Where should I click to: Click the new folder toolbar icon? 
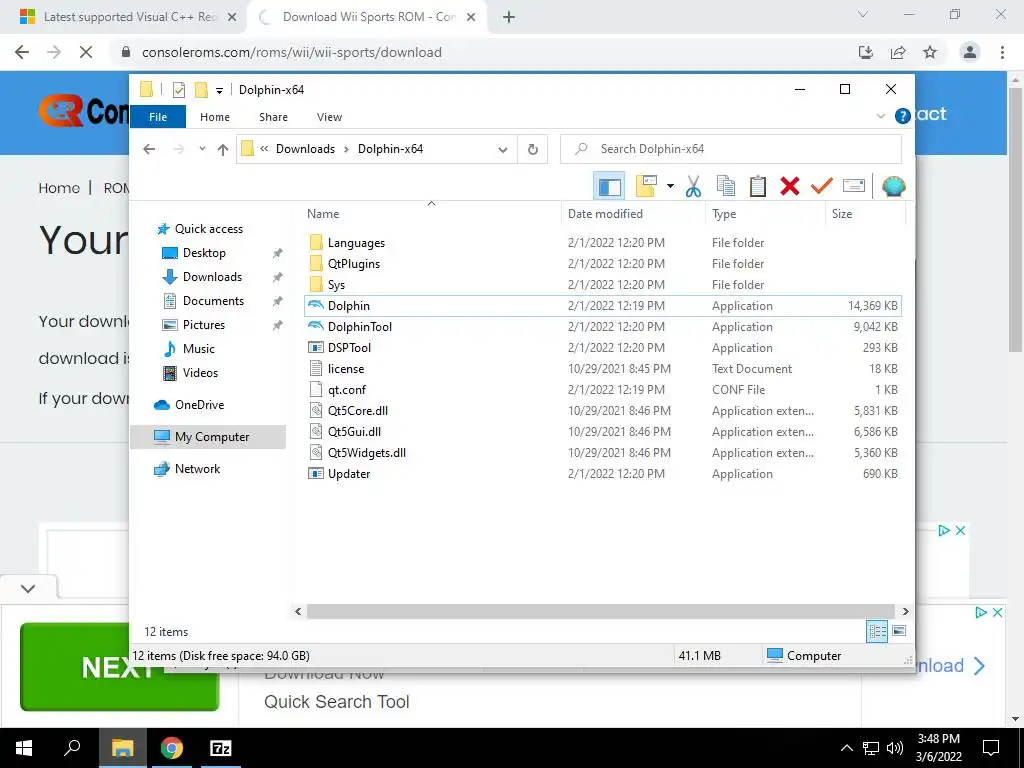coord(645,187)
